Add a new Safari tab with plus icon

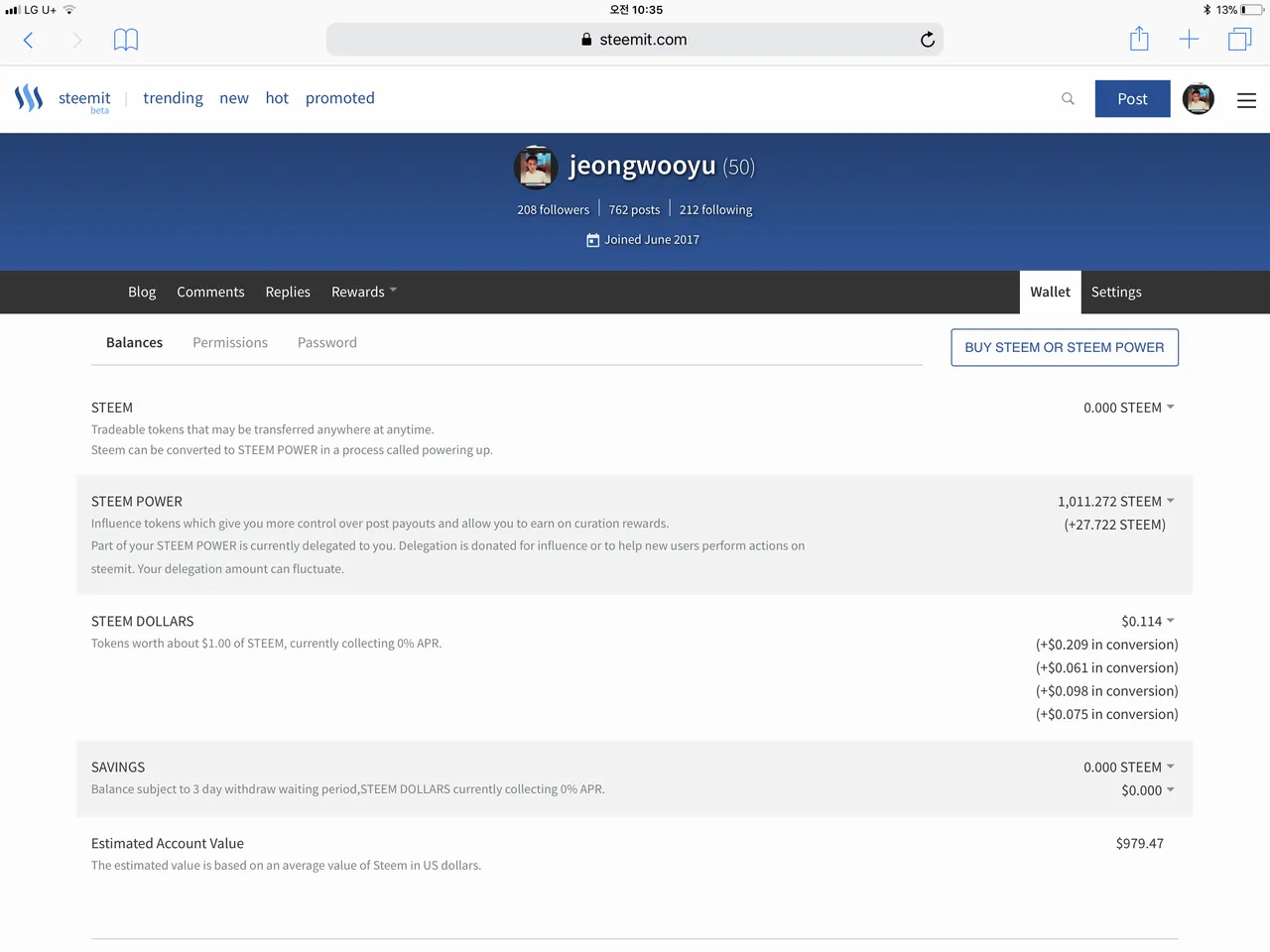(1189, 40)
